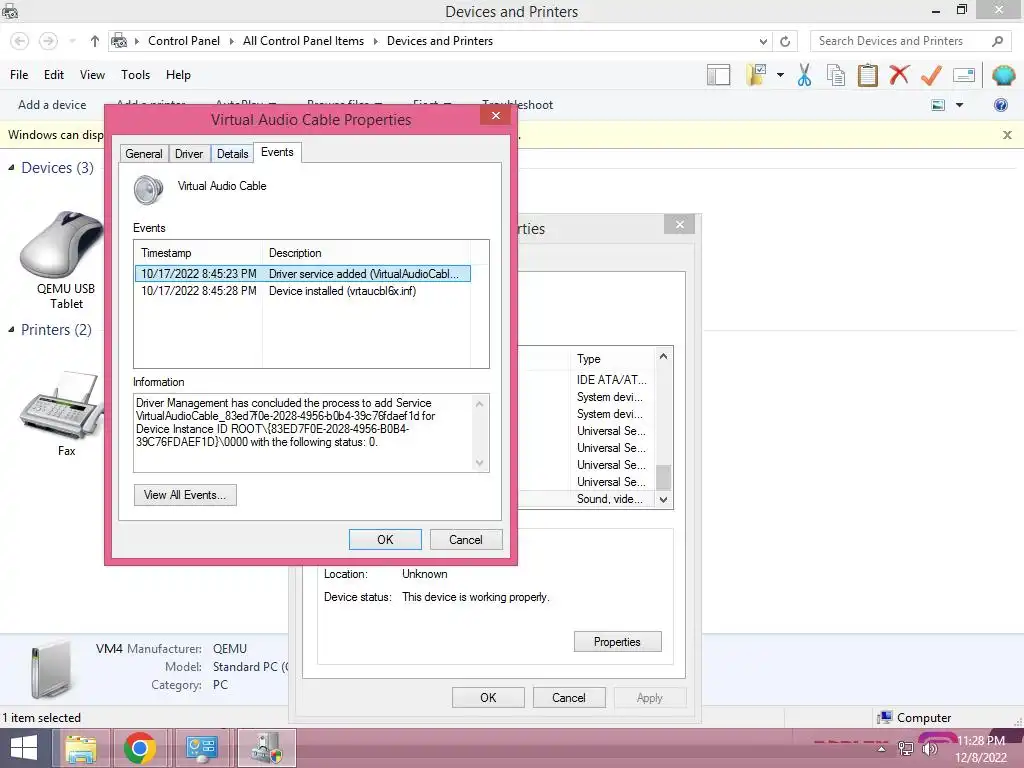This screenshot has height=768, width=1024.
Task: Click the Cut scissors toolbar icon
Action: (x=804, y=75)
